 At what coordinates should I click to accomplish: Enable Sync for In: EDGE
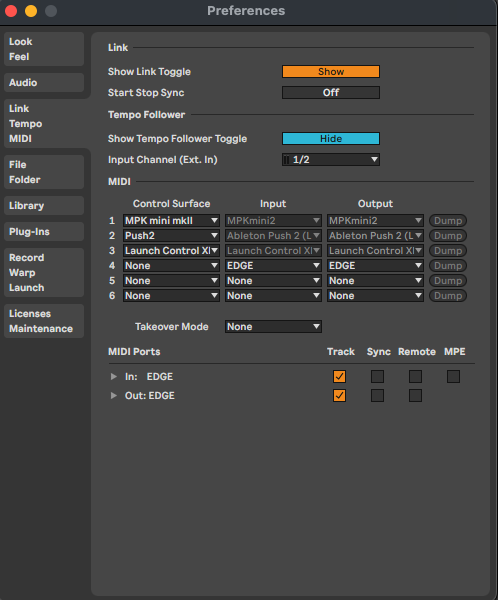tap(377, 377)
